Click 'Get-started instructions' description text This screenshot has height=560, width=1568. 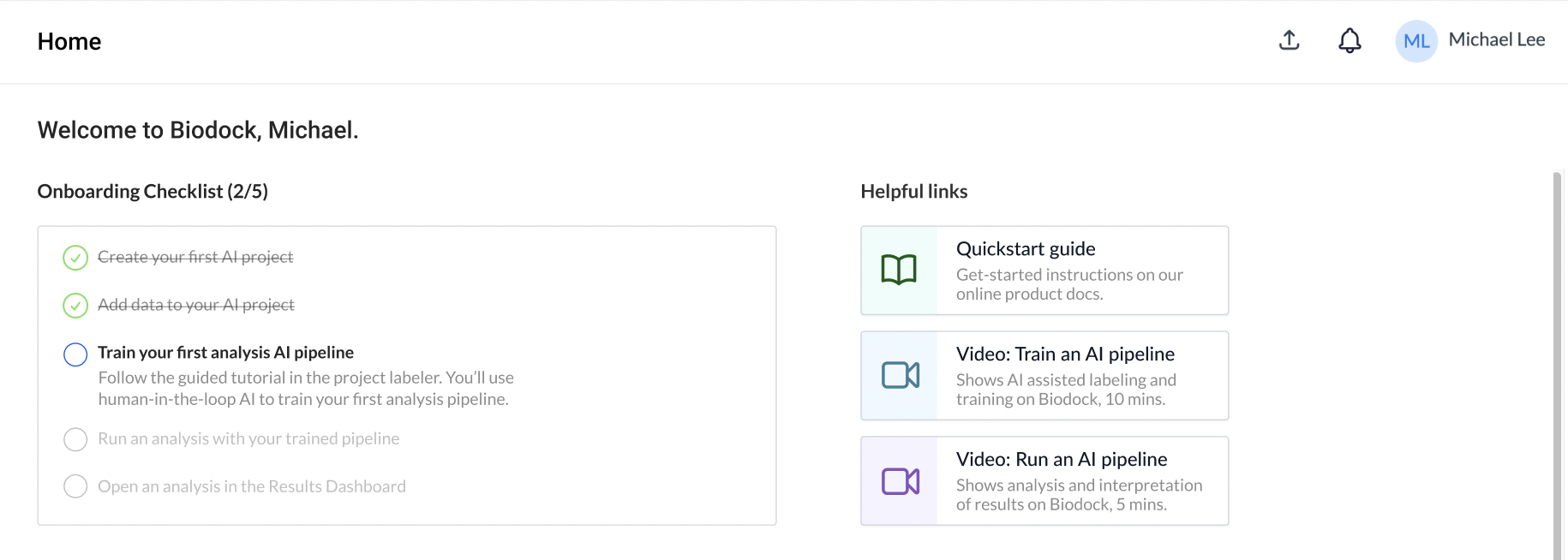[x=1069, y=284]
